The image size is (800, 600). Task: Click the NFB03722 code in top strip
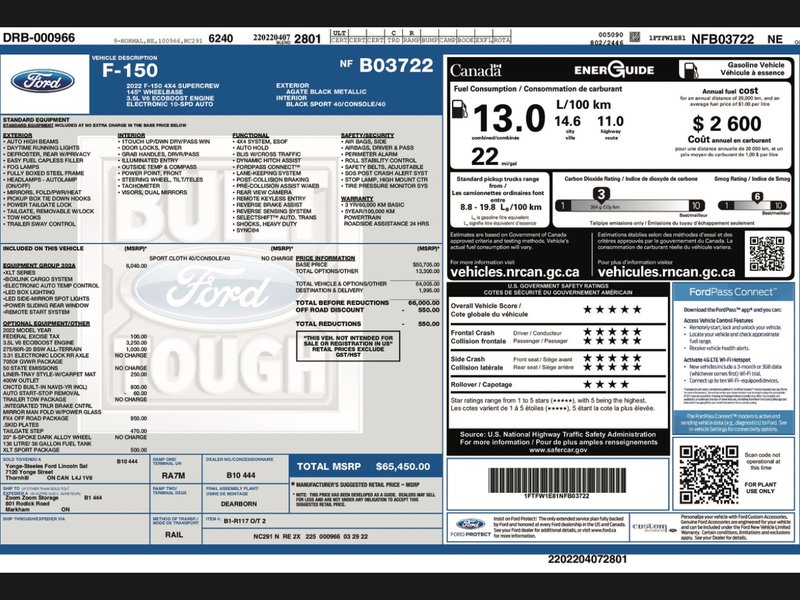(722, 39)
